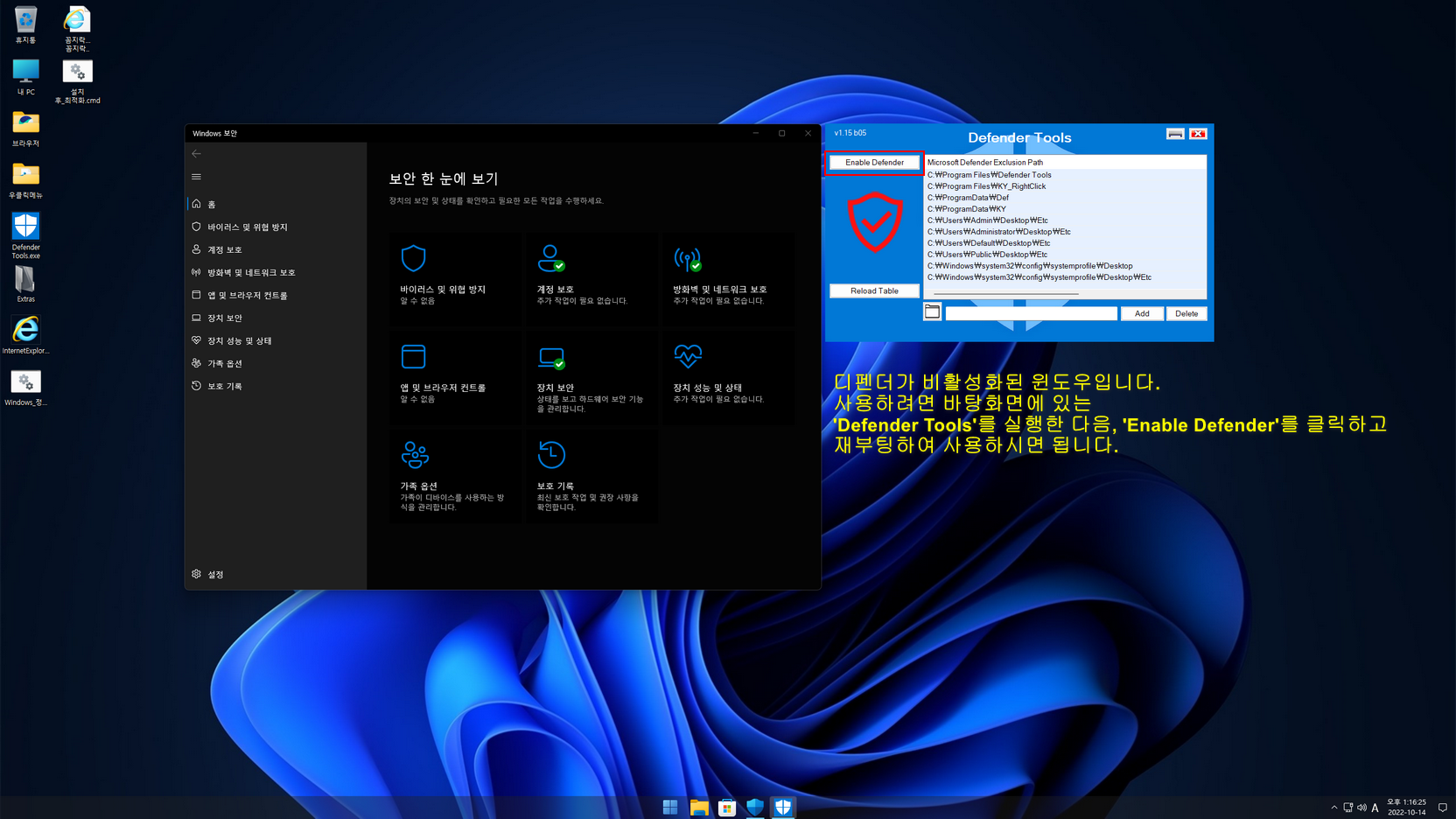The width and height of the screenshot is (1456, 819).
Task: Open the Recycle Bin (휴지통) desktop icon
Action: [25, 24]
